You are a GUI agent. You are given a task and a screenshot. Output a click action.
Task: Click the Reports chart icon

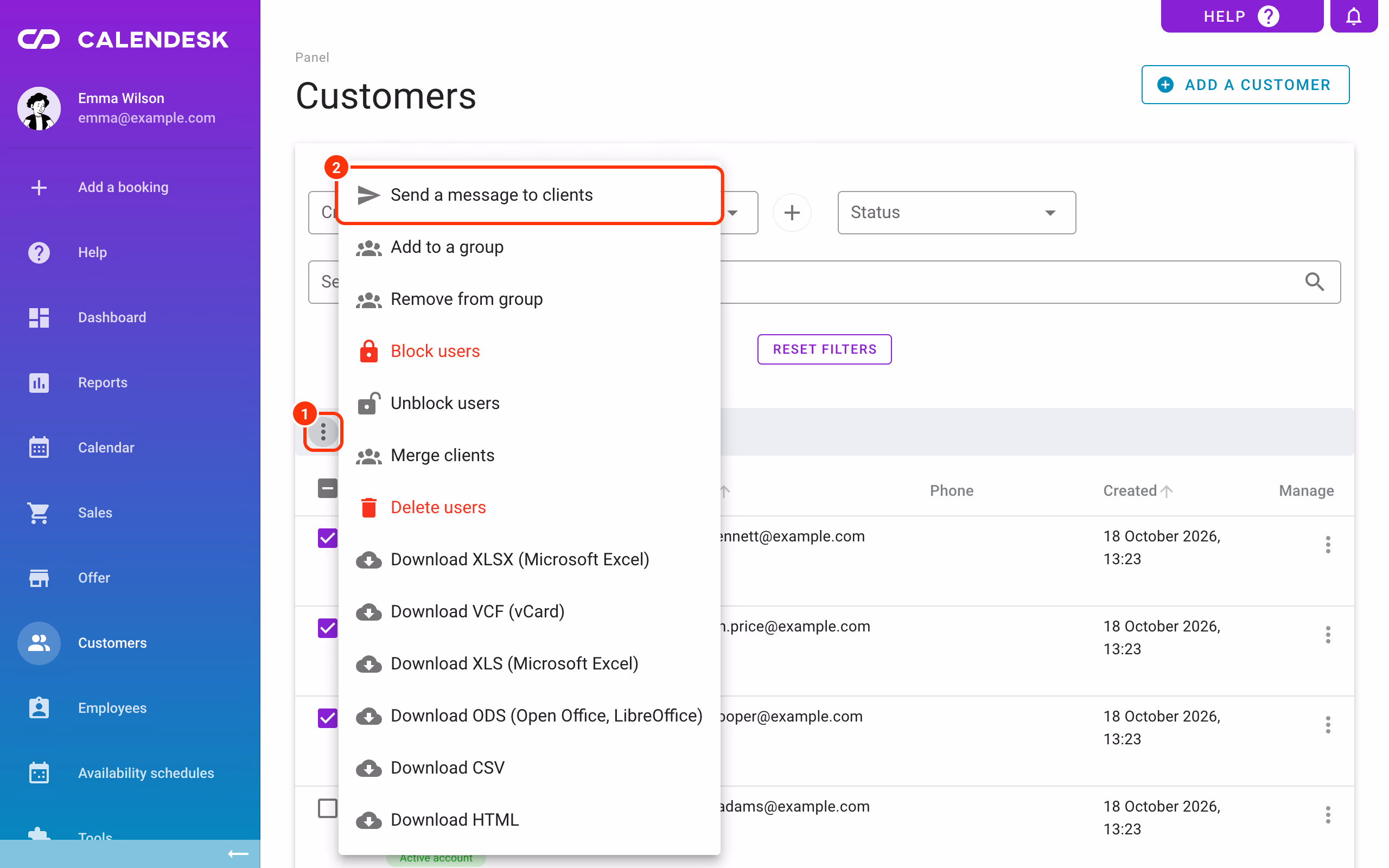39,382
